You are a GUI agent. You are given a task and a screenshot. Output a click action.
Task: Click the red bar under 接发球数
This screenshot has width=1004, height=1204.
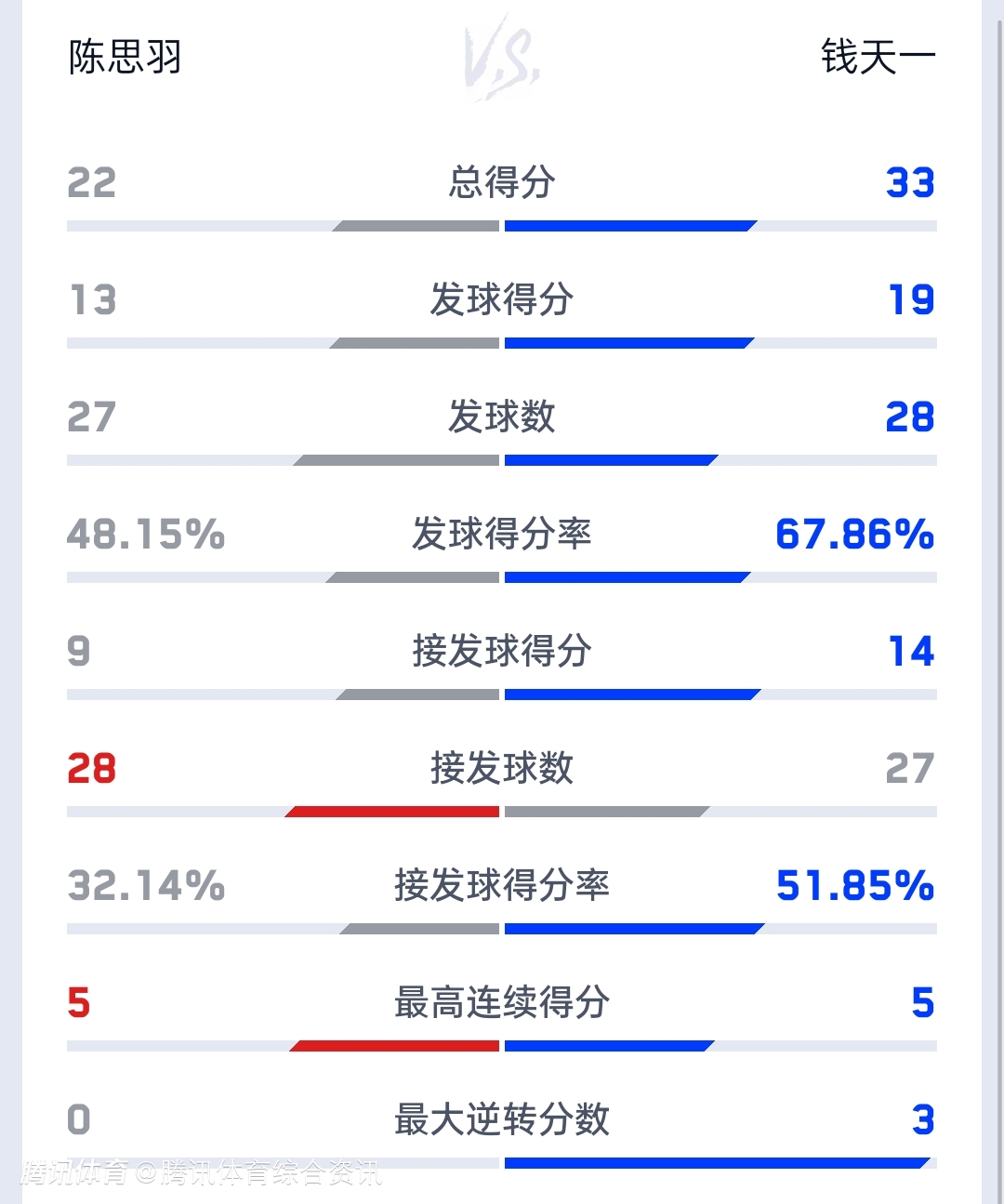[x=394, y=812]
